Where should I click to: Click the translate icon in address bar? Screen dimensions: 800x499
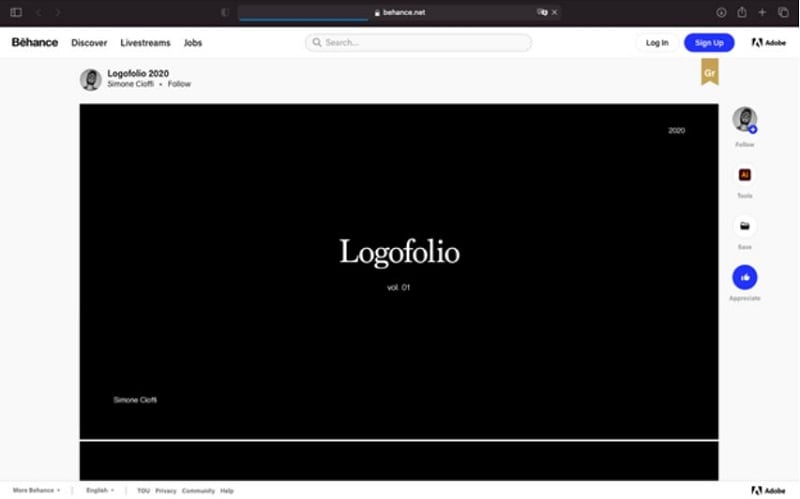tap(542, 12)
